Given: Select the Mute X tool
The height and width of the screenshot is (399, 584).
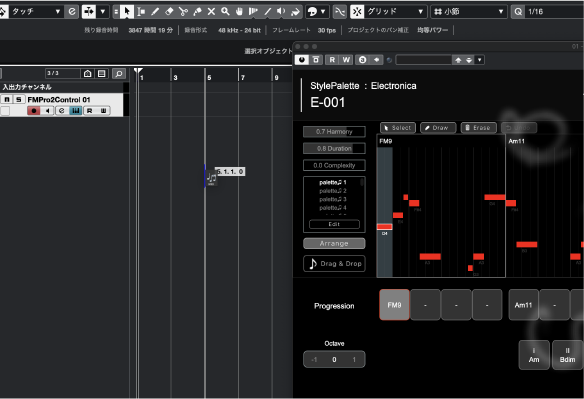Looking at the screenshot, I should coord(211,12).
